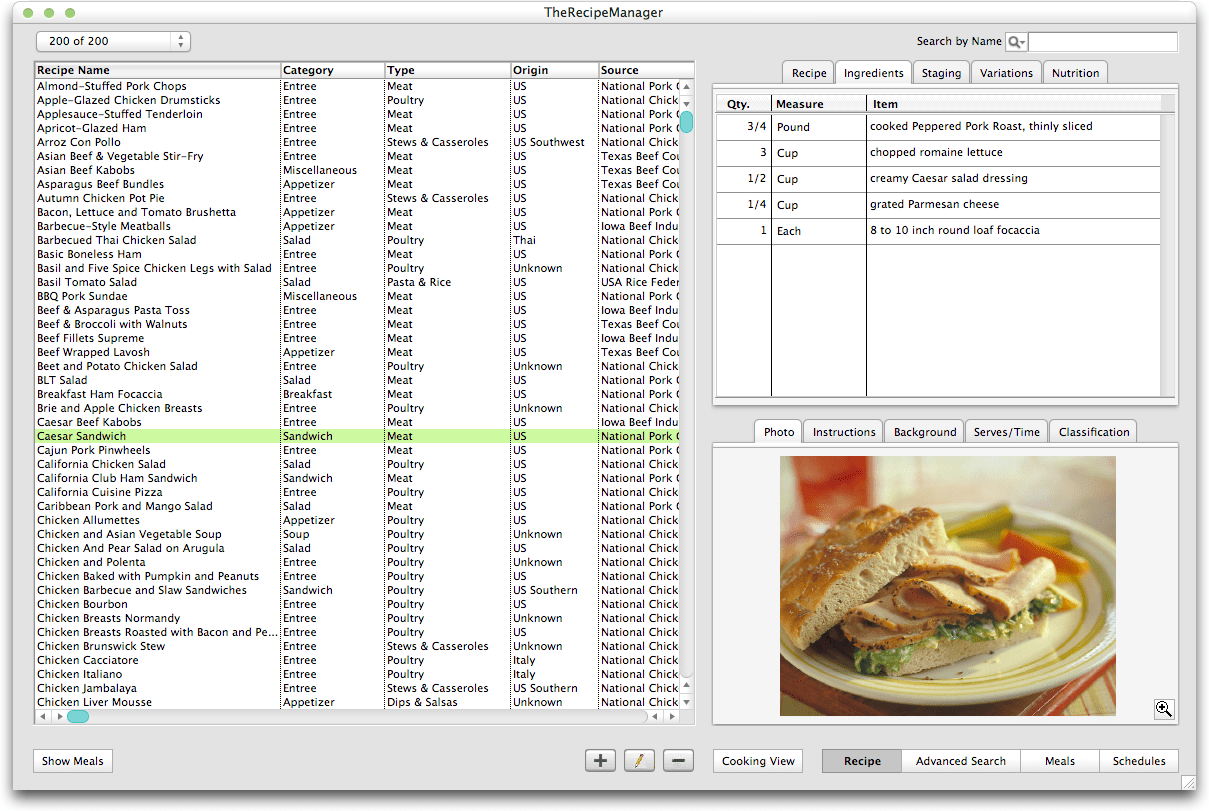Sort by the Origin column header
The height and width of the screenshot is (811, 1209).
point(554,70)
